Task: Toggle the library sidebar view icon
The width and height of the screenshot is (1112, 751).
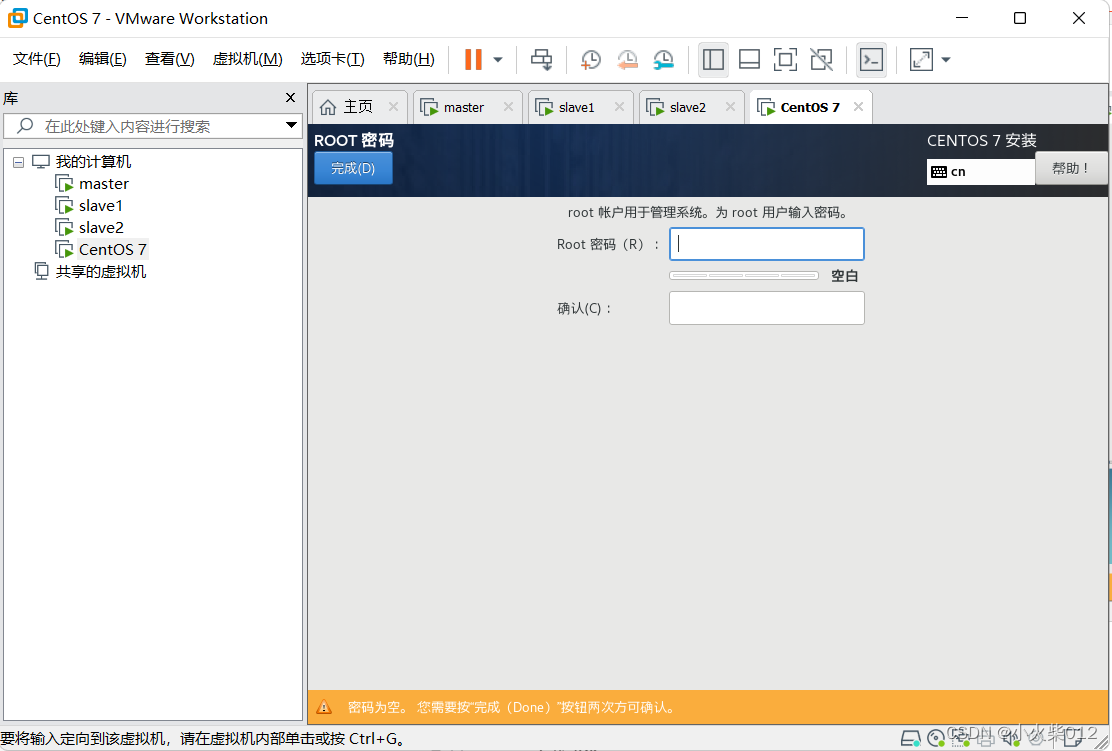Action: pos(713,60)
